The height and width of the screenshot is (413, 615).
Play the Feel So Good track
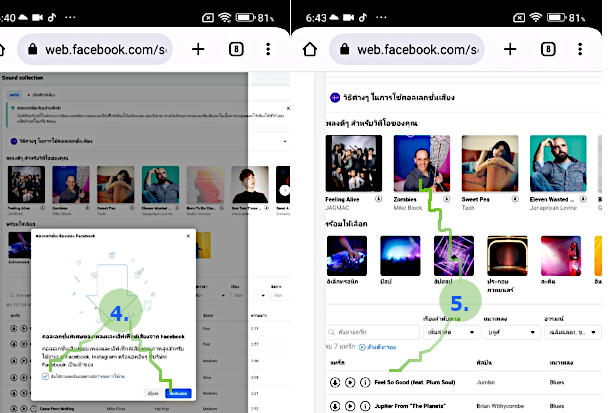coord(350,382)
